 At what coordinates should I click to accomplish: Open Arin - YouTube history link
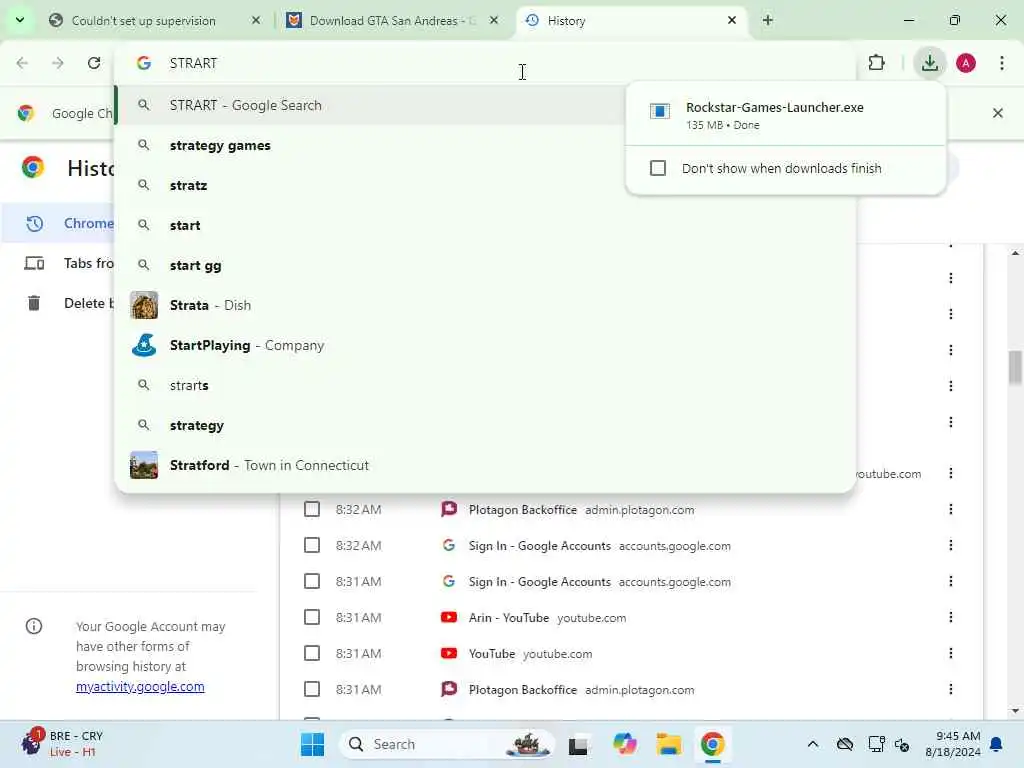click(x=509, y=617)
